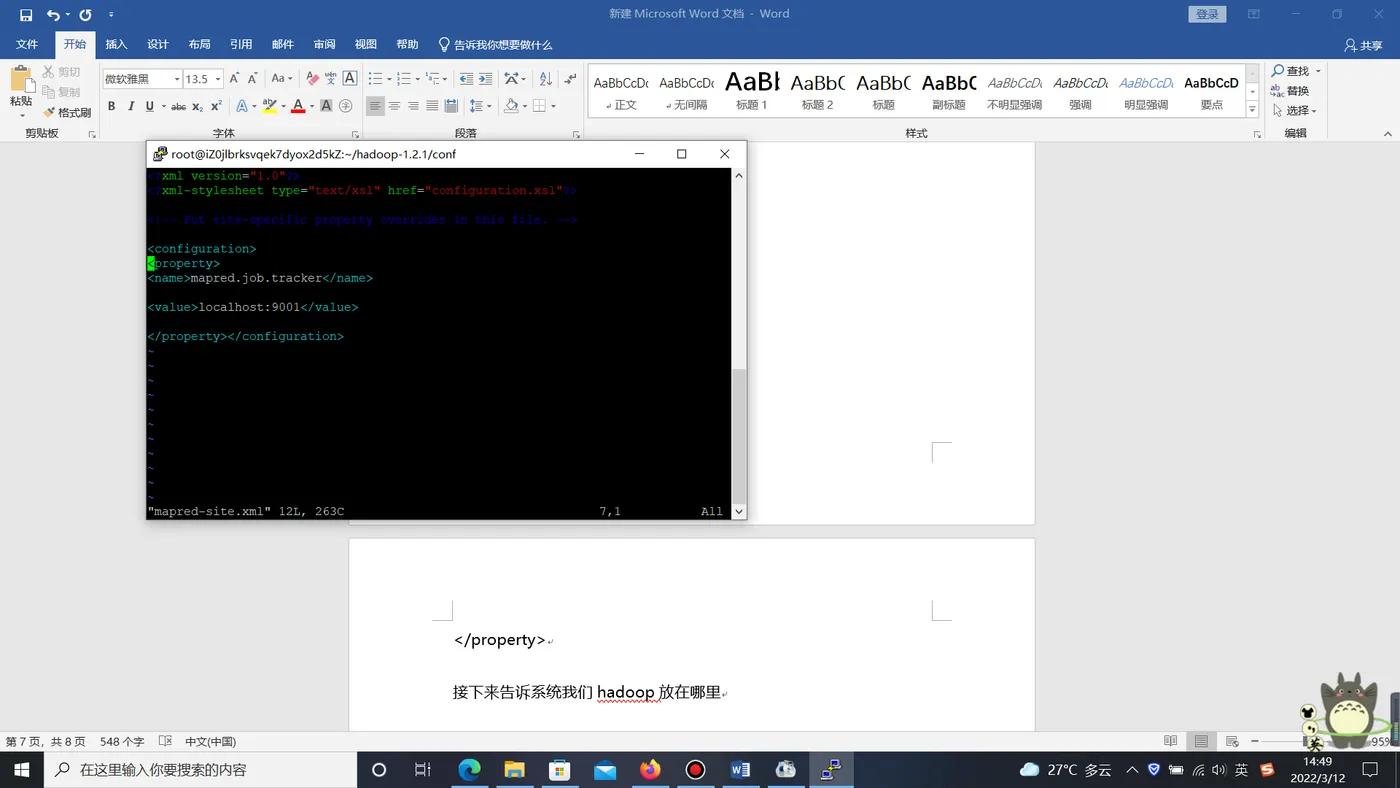Click the phonetic guide (拼音) icon
Image resolution: width=1400 pixels, height=788 pixels.
click(x=331, y=78)
